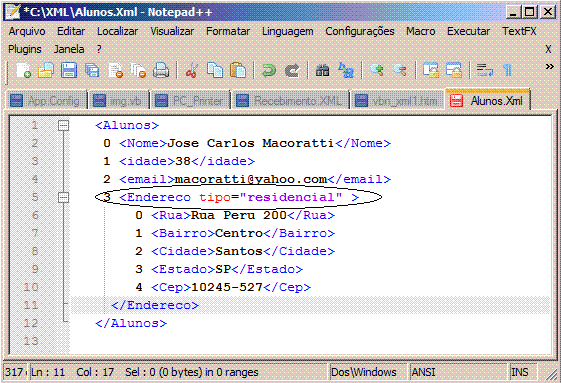Click the email macoratti@yahoo.com
Screen dimensions: 561x383
pos(250,179)
